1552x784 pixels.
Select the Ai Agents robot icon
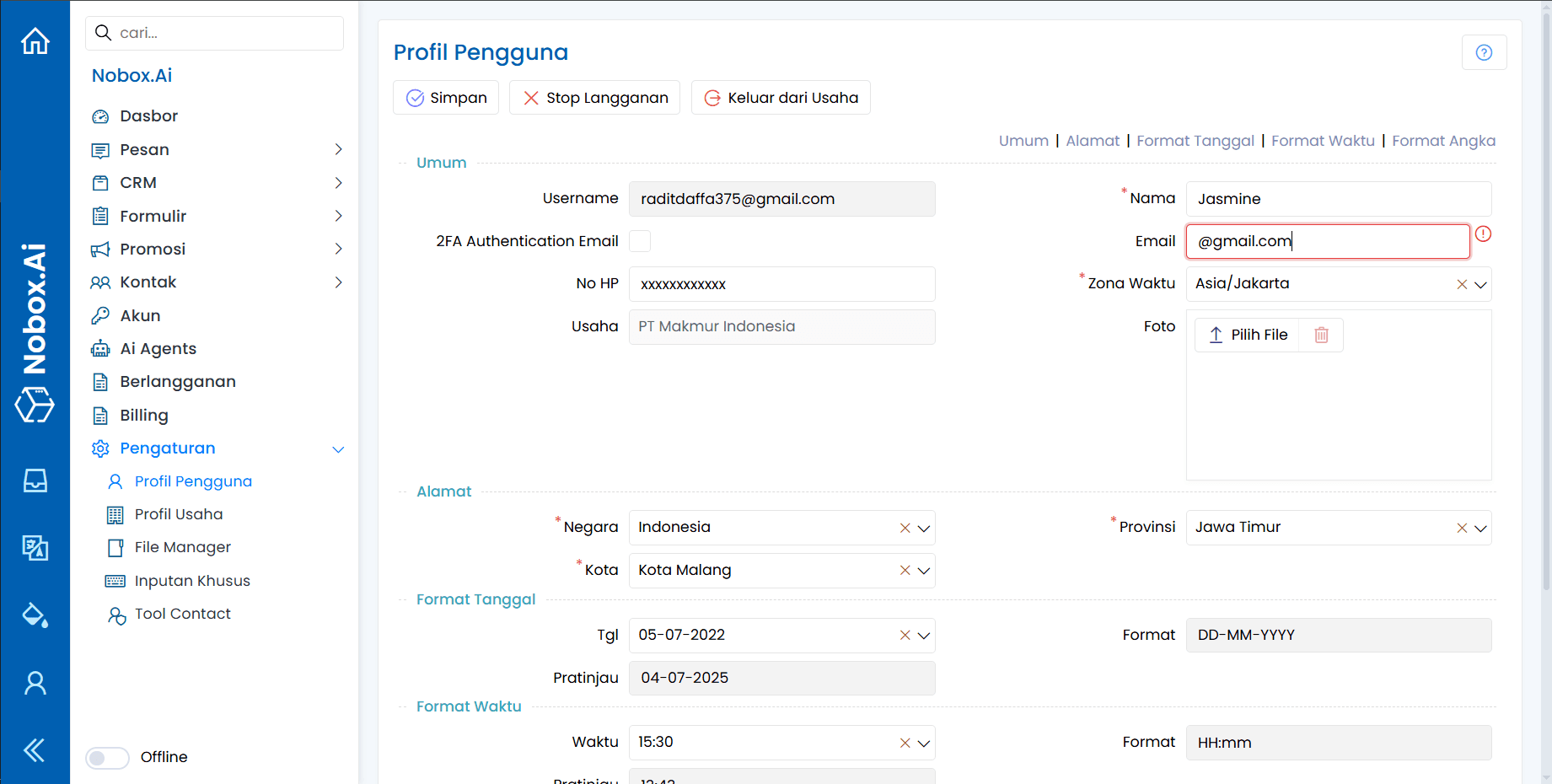[100, 348]
